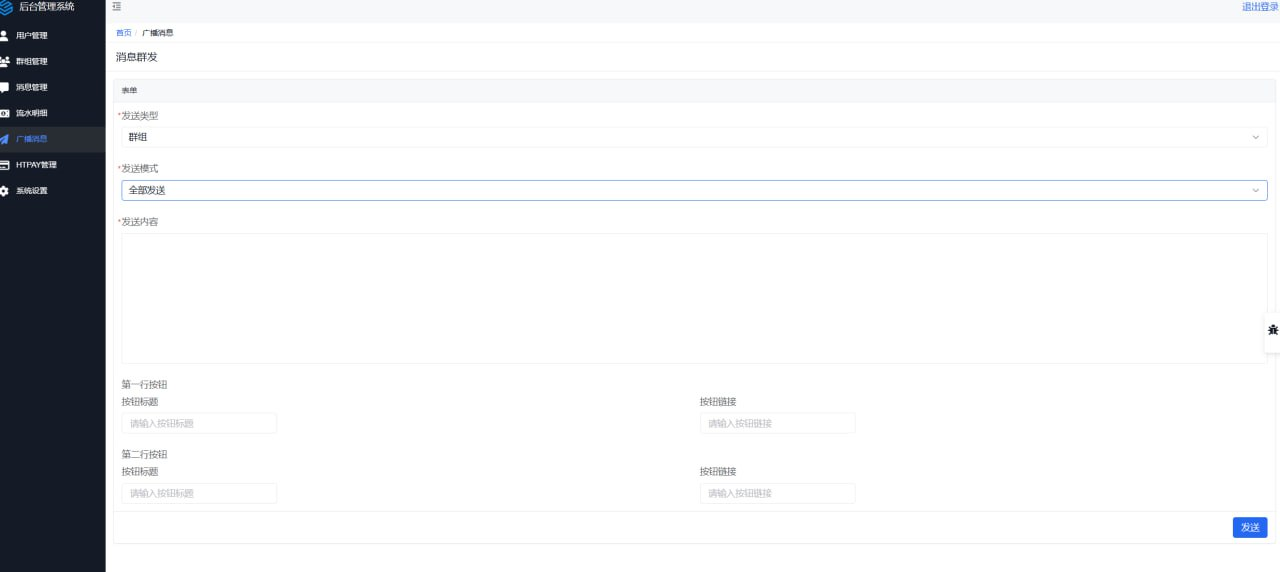Collapse the sidebar using the menu toggle
The image size is (1280, 572).
(x=117, y=7)
